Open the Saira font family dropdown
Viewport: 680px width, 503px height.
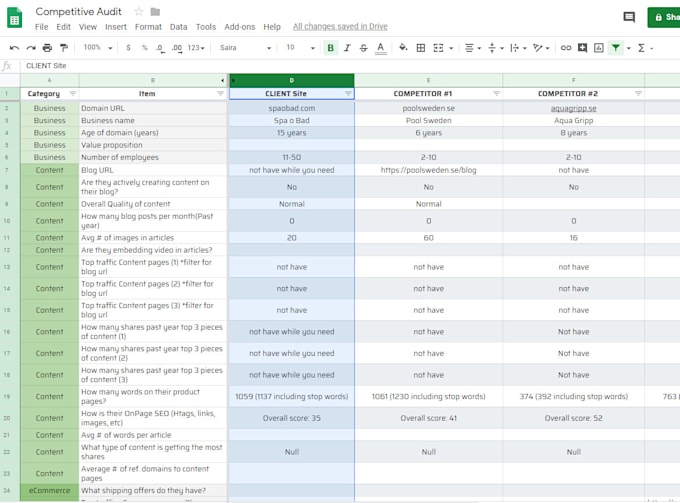(x=245, y=48)
